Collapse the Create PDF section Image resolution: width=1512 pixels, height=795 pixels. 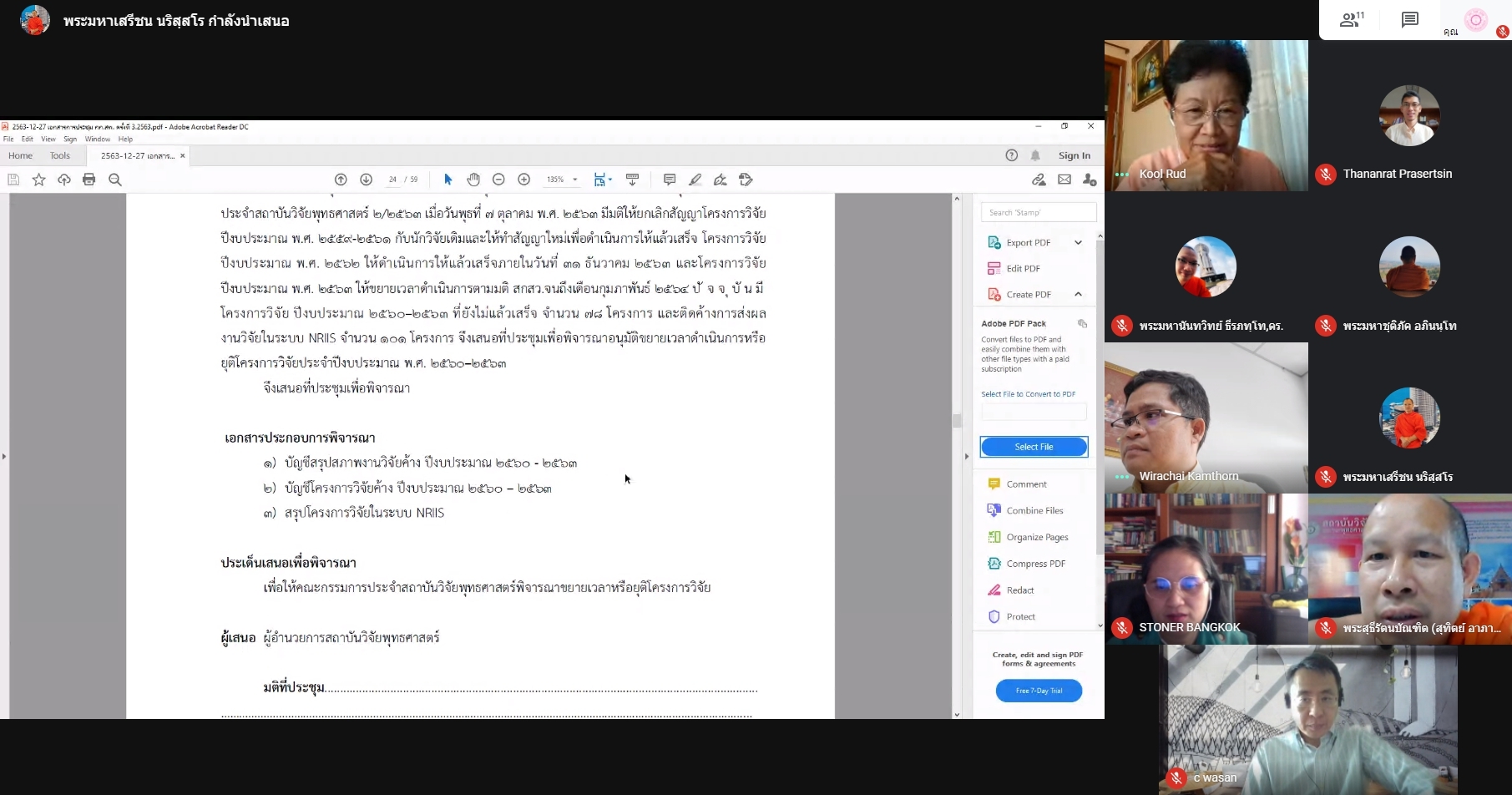(1078, 294)
